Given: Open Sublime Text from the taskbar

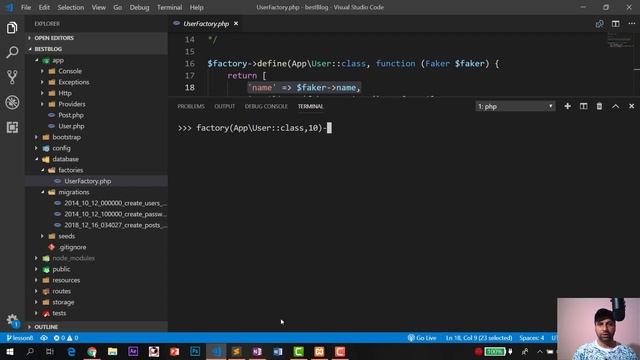Looking at the screenshot, I should [x=236, y=351].
